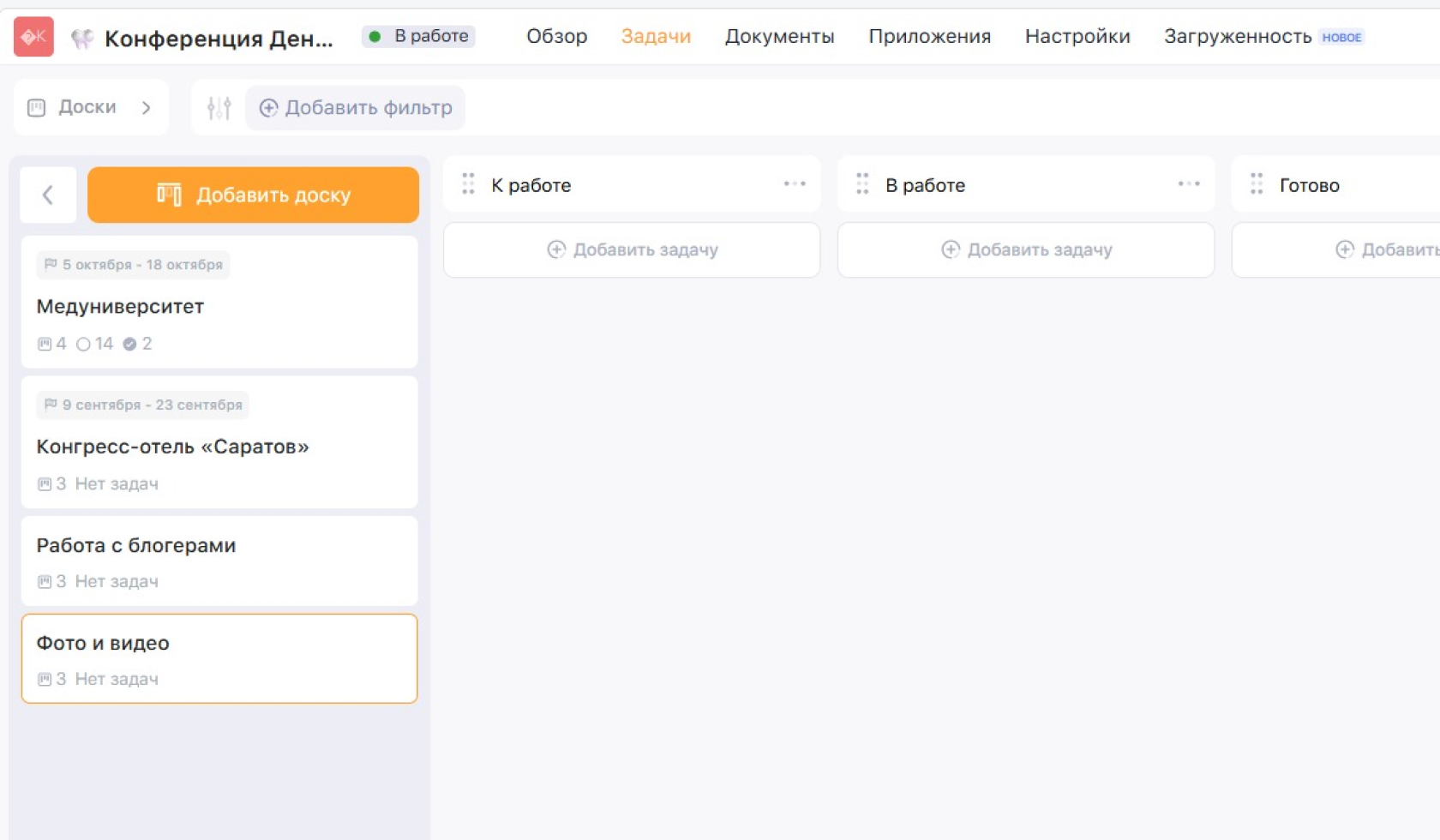The height and width of the screenshot is (840, 1440).
Task: Click the project emoji icon beside the title
Action: tap(81, 38)
